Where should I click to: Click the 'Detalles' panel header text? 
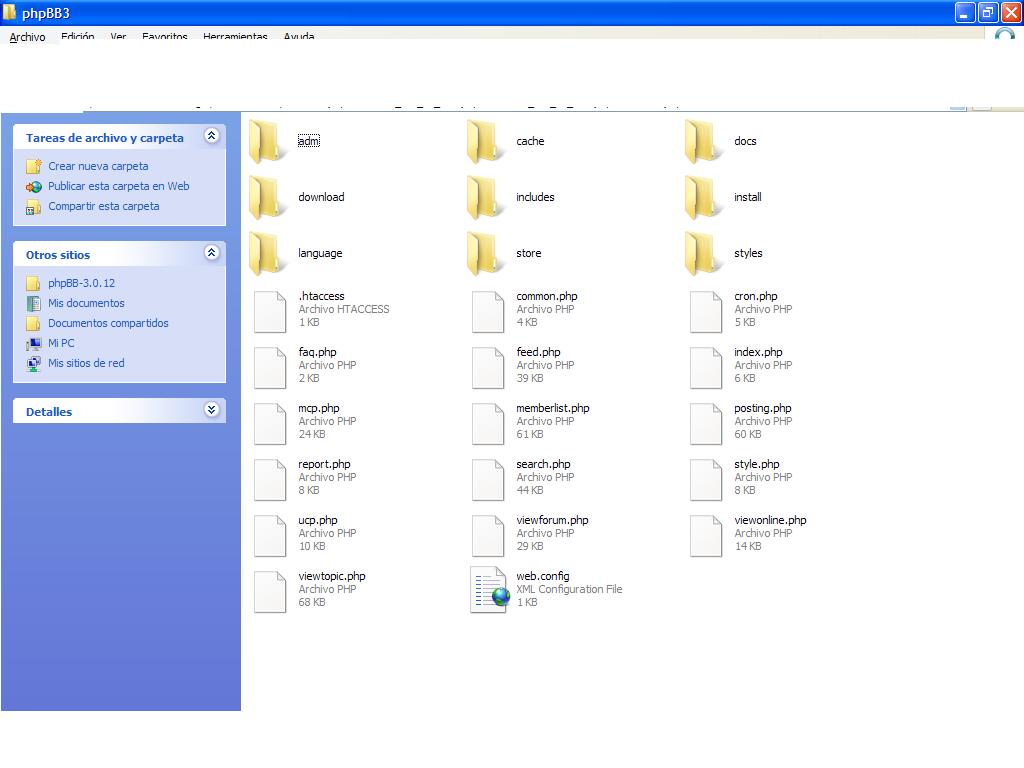(x=49, y=412)
